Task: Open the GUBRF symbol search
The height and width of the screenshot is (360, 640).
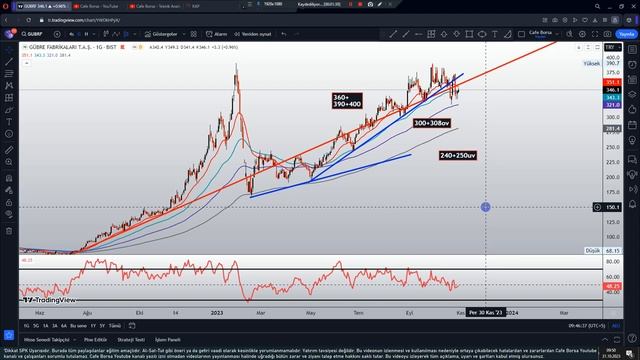Action: click(x=32, y=34)
